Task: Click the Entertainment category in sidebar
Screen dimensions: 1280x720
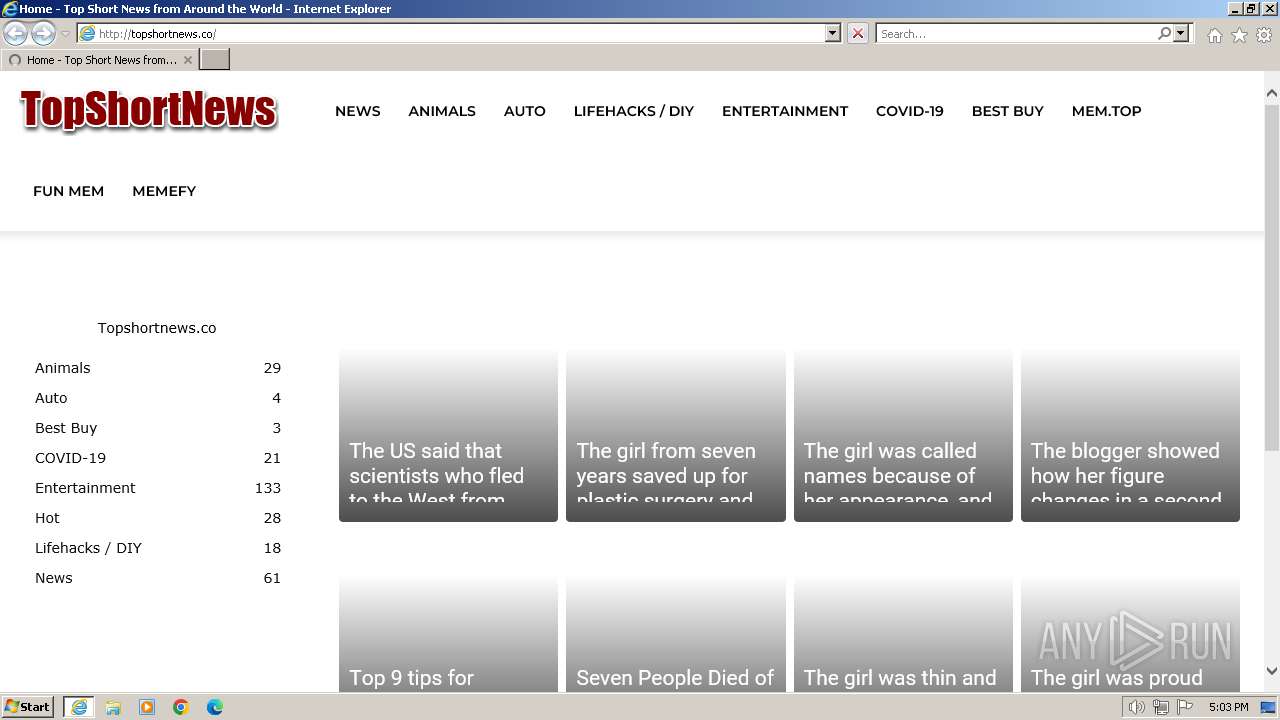Action: point(85,488)
